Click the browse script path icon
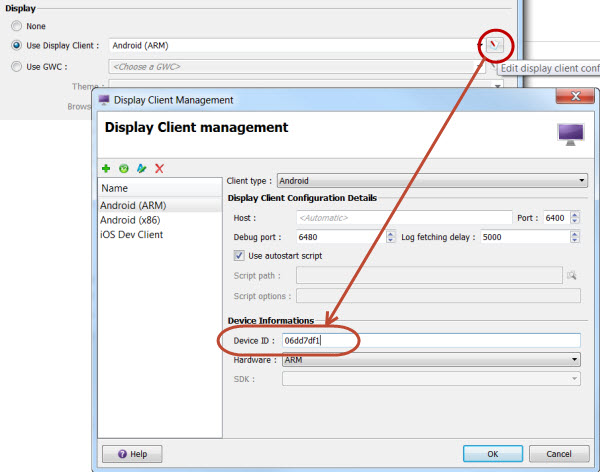600x472 pixels. [572, 275]
